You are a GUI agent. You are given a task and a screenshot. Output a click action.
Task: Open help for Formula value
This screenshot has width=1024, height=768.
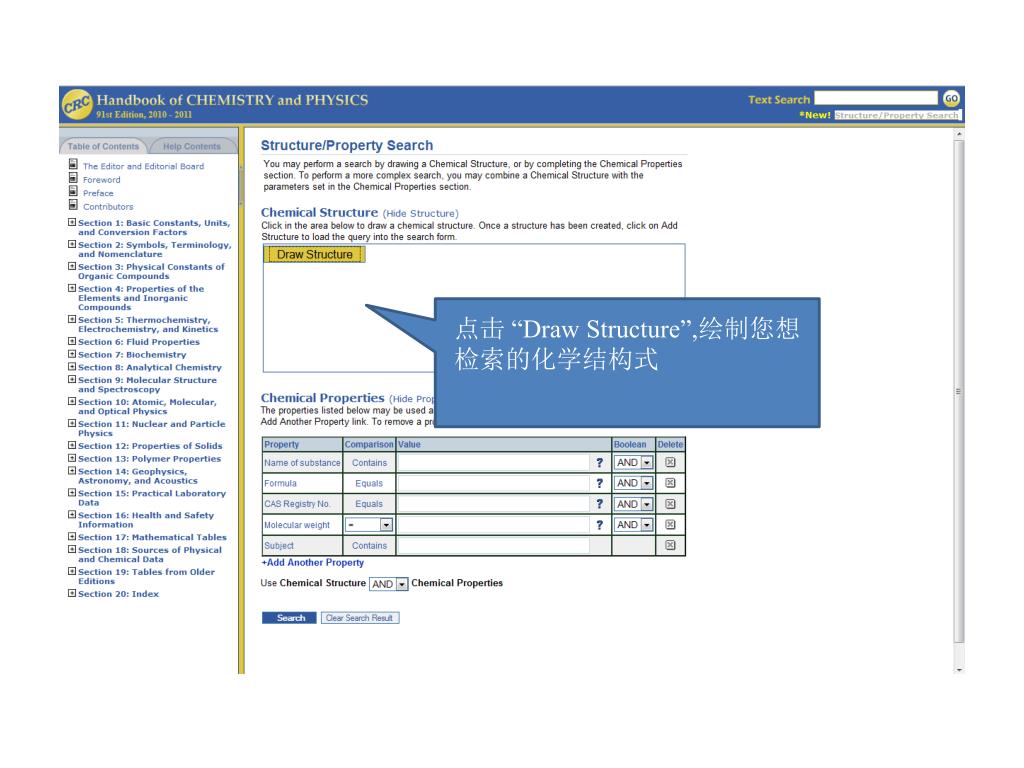point(600,483)
